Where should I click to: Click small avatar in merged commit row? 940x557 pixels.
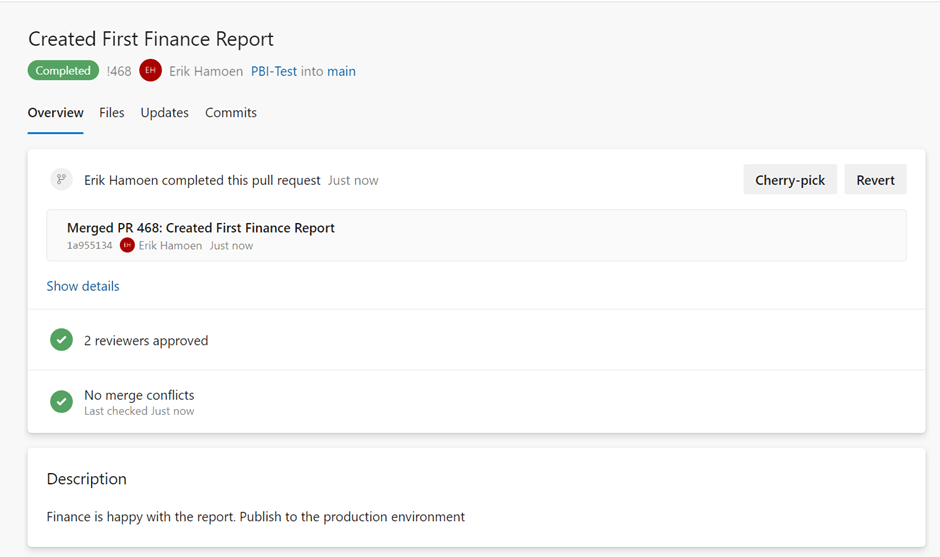(127, 245)
